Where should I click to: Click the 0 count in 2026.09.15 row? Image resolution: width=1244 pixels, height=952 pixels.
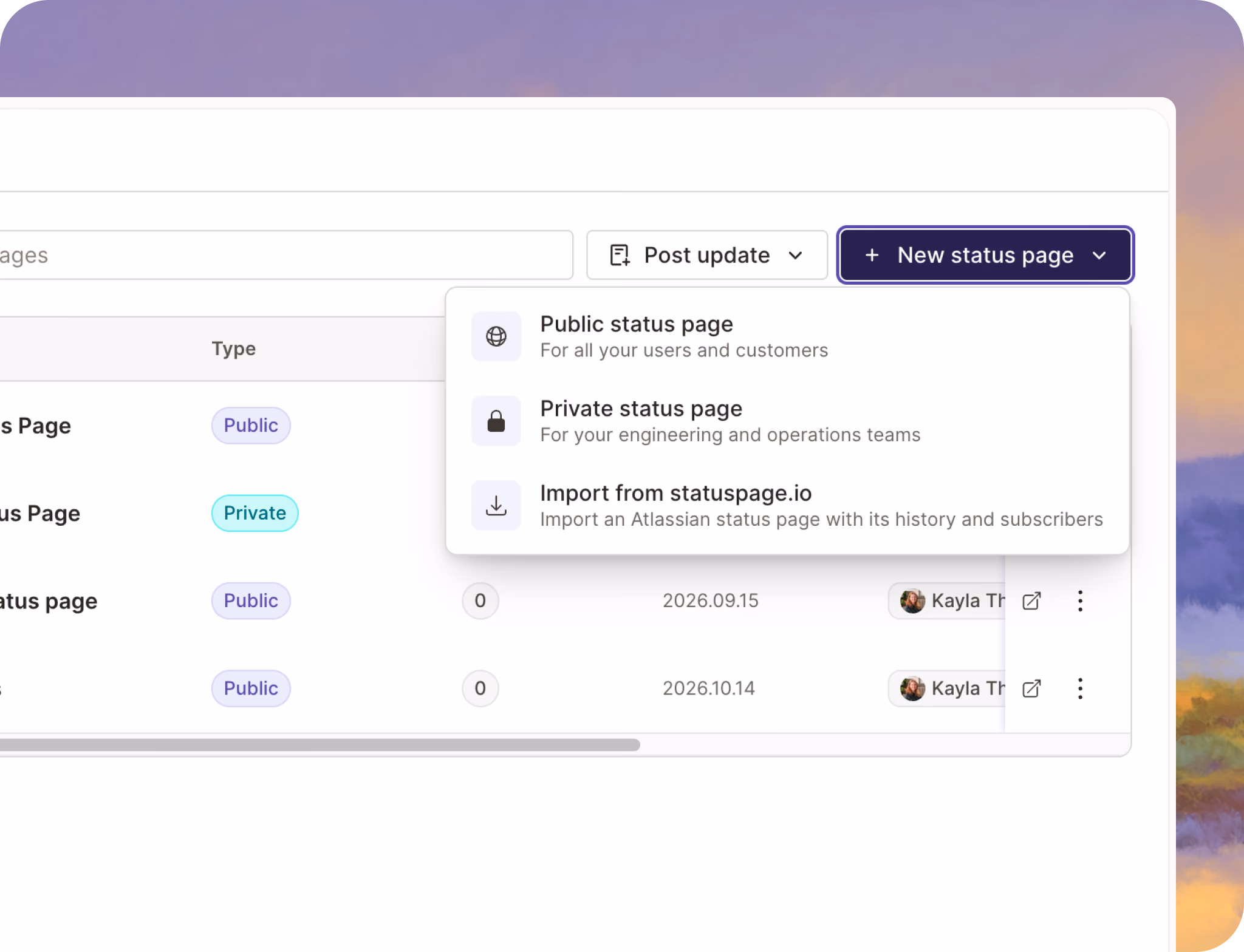(x=480, y=600)
